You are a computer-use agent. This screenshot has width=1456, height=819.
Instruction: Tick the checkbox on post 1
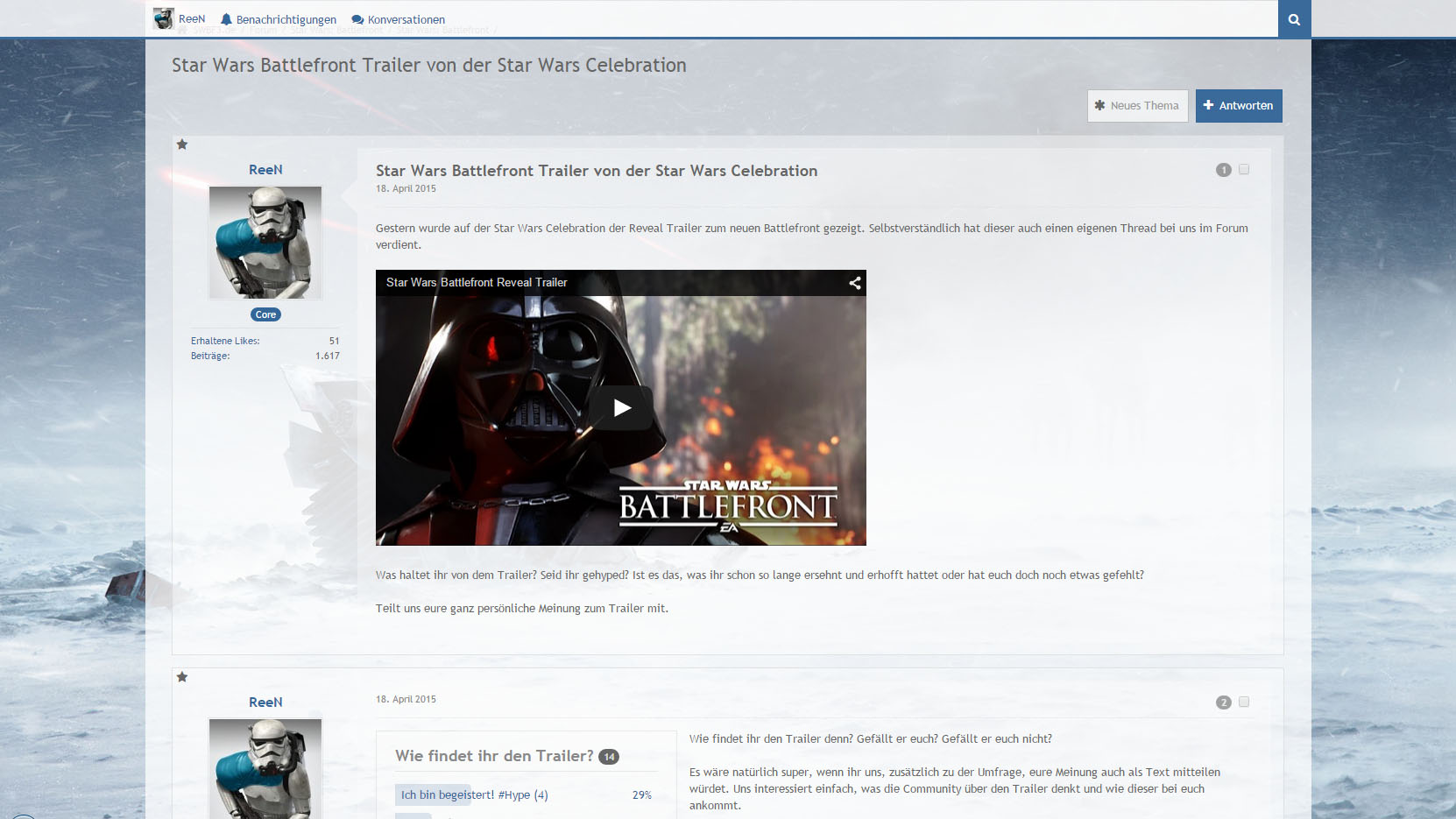(x=1244, y=169)
